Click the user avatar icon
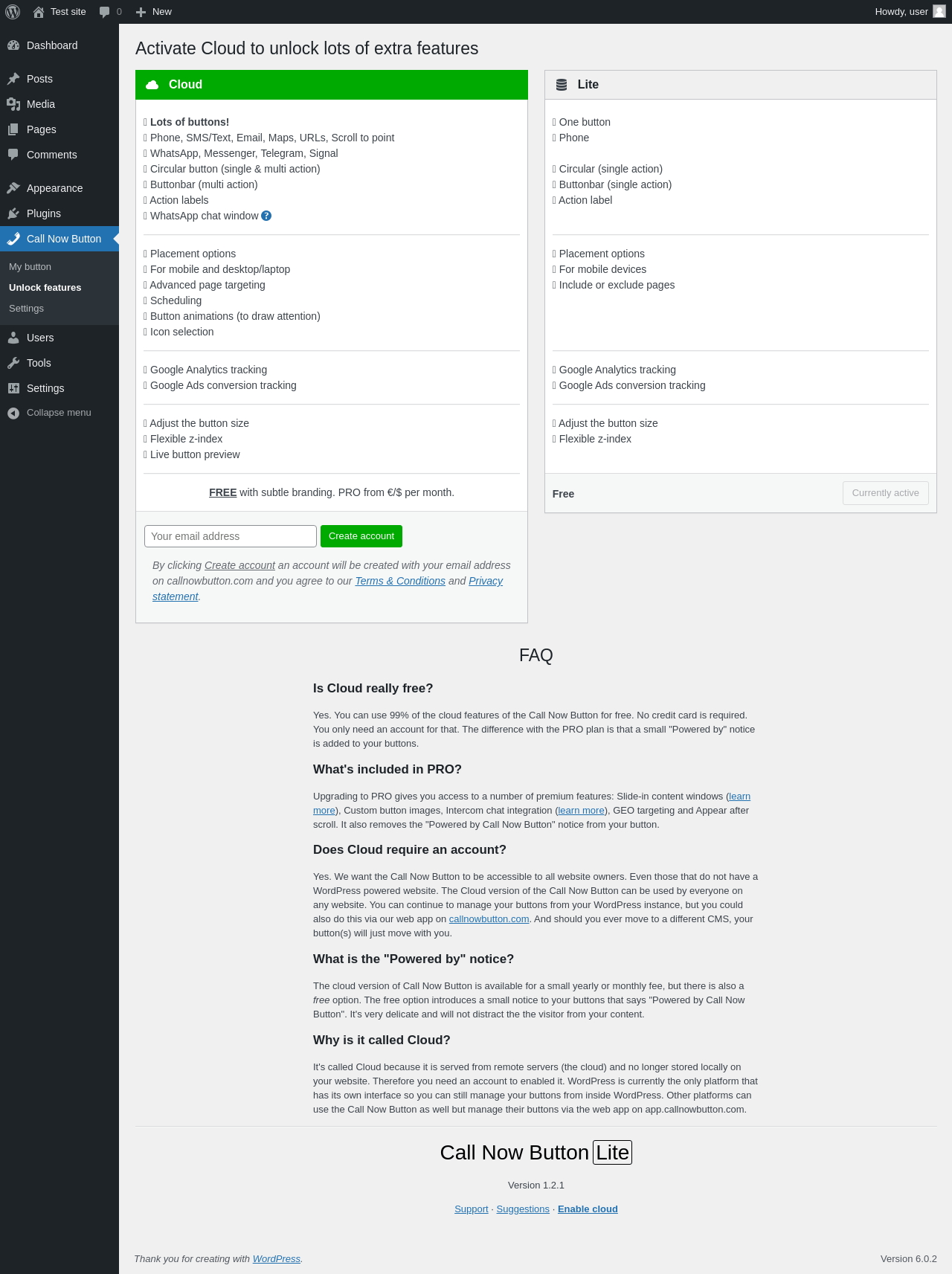 pos(939,12)
